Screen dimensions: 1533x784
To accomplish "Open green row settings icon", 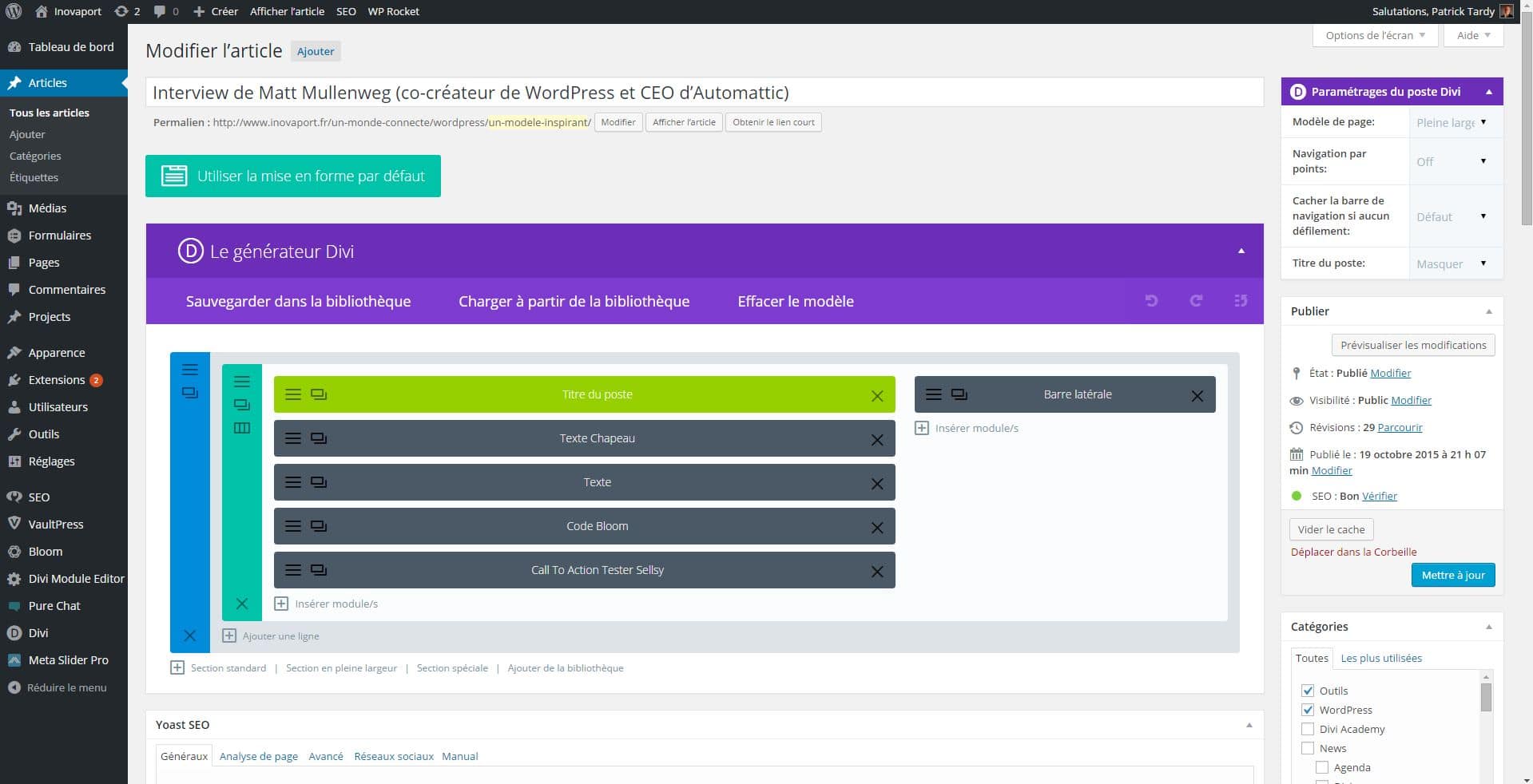I will (x=242, y=382).
